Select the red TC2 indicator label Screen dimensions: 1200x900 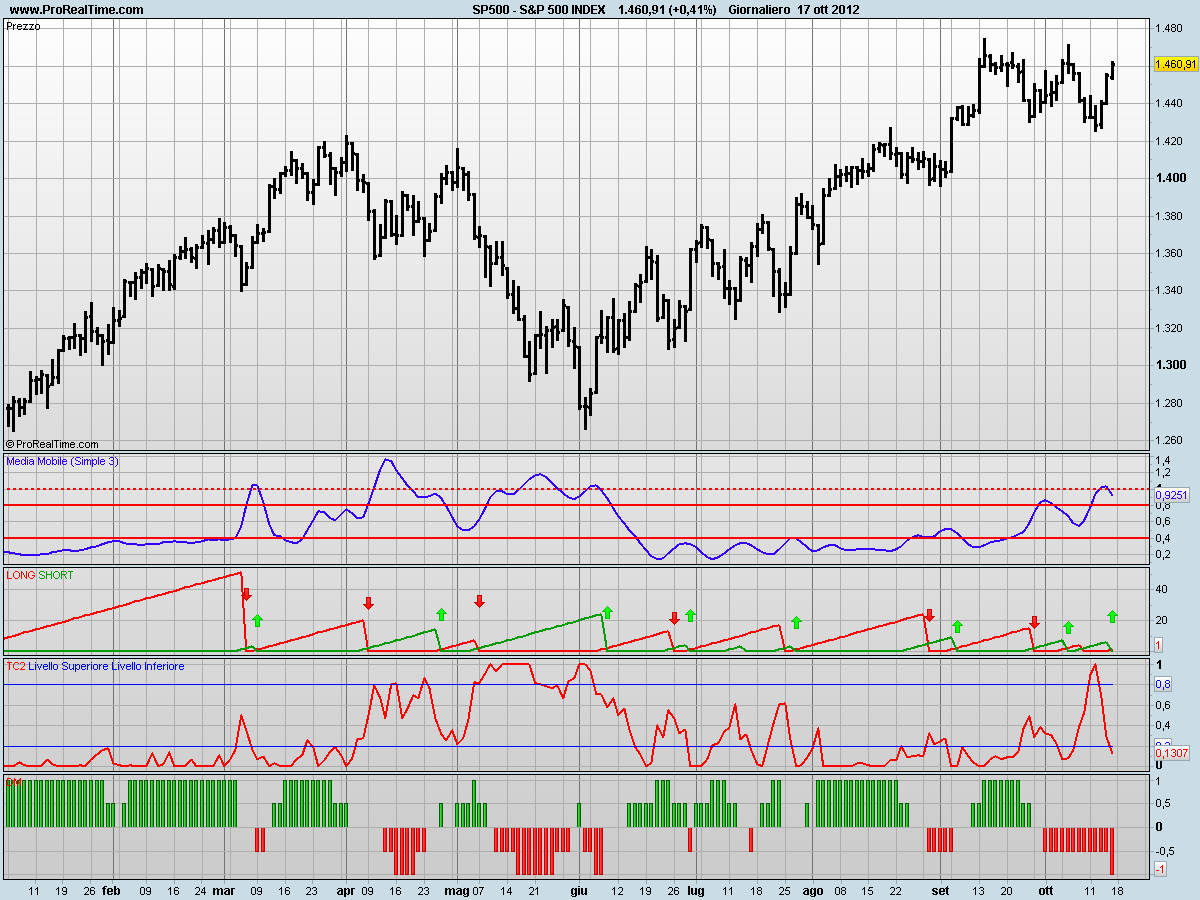click(x=16, y=665)
